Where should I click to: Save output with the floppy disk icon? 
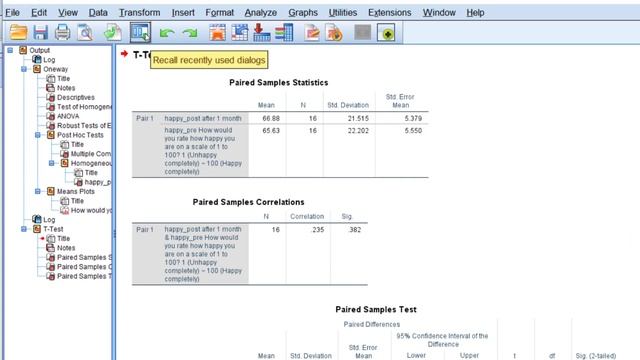40,32
